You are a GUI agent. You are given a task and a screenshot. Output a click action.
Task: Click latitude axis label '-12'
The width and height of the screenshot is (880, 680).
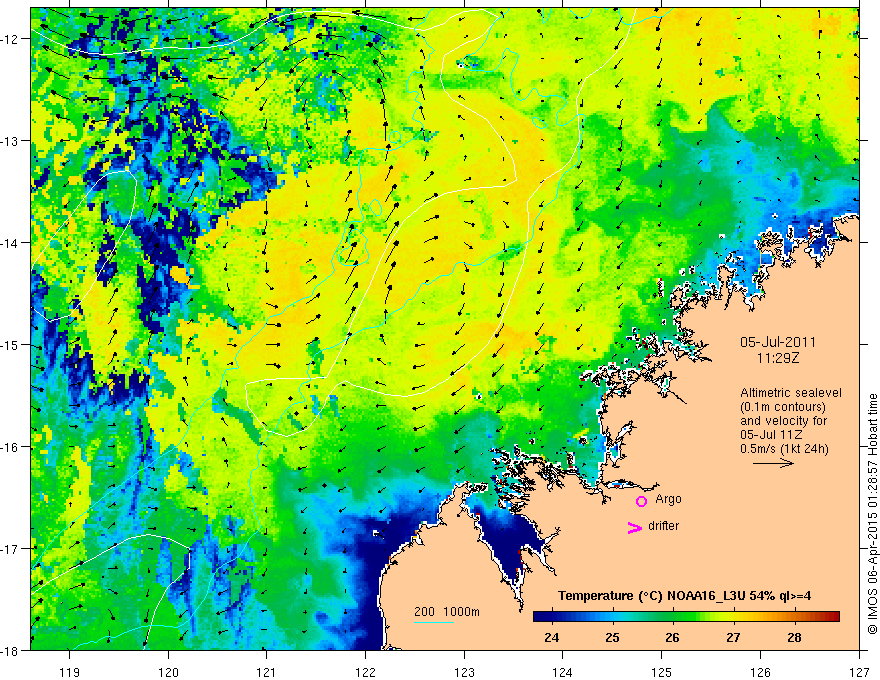point(11,39)
